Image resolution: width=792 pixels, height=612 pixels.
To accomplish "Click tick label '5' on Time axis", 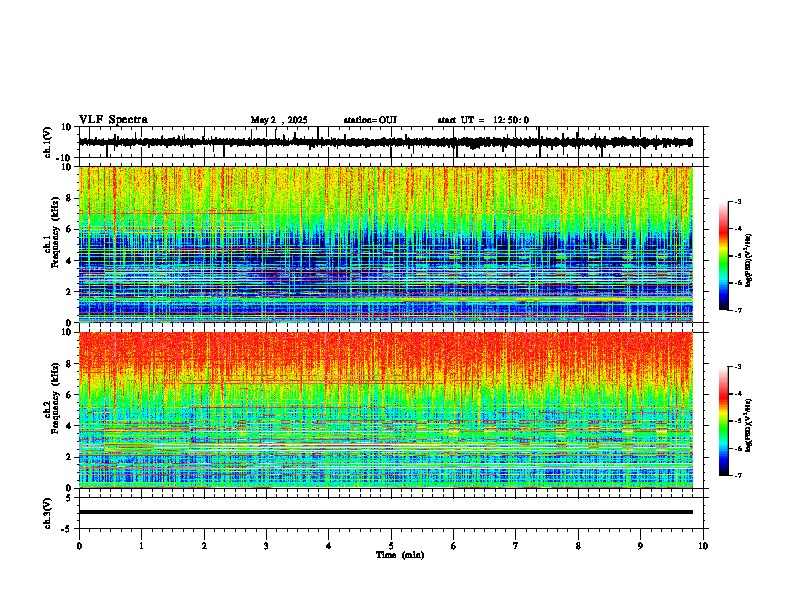I will [391, 546].
